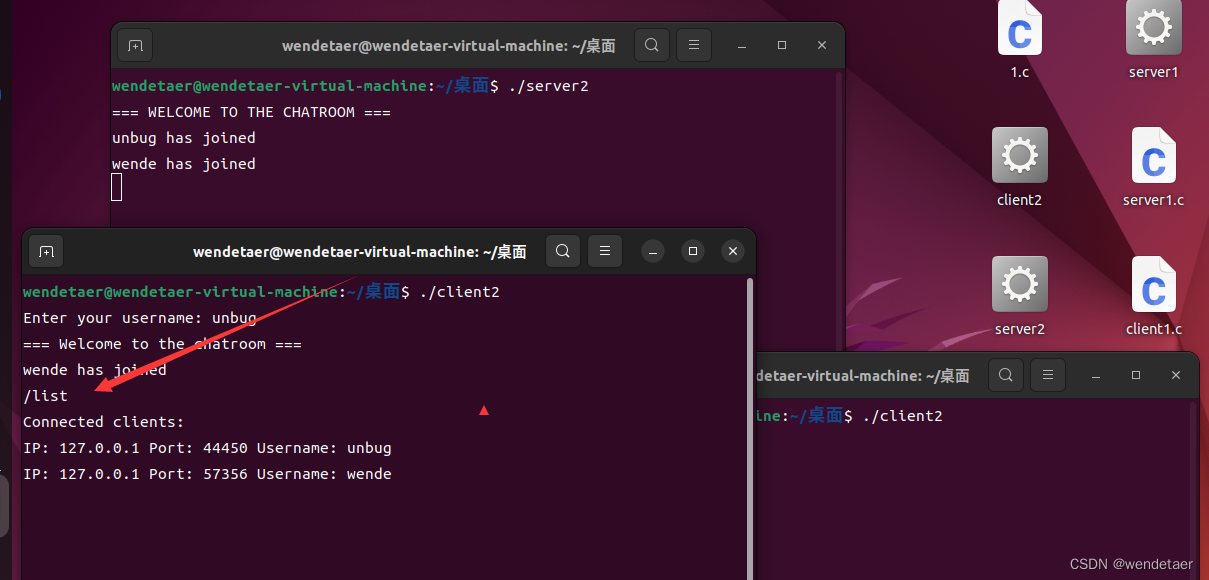Click './client2' command in bottom-right terminal
Screen dimensions: 1209x580
tap(902, 415)
